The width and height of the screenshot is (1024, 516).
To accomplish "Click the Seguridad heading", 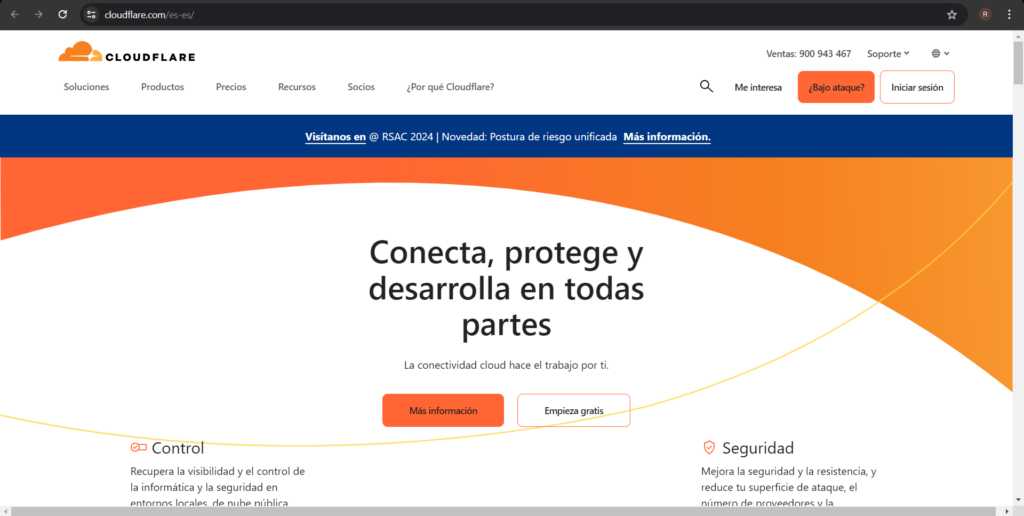I will (758, 448).
